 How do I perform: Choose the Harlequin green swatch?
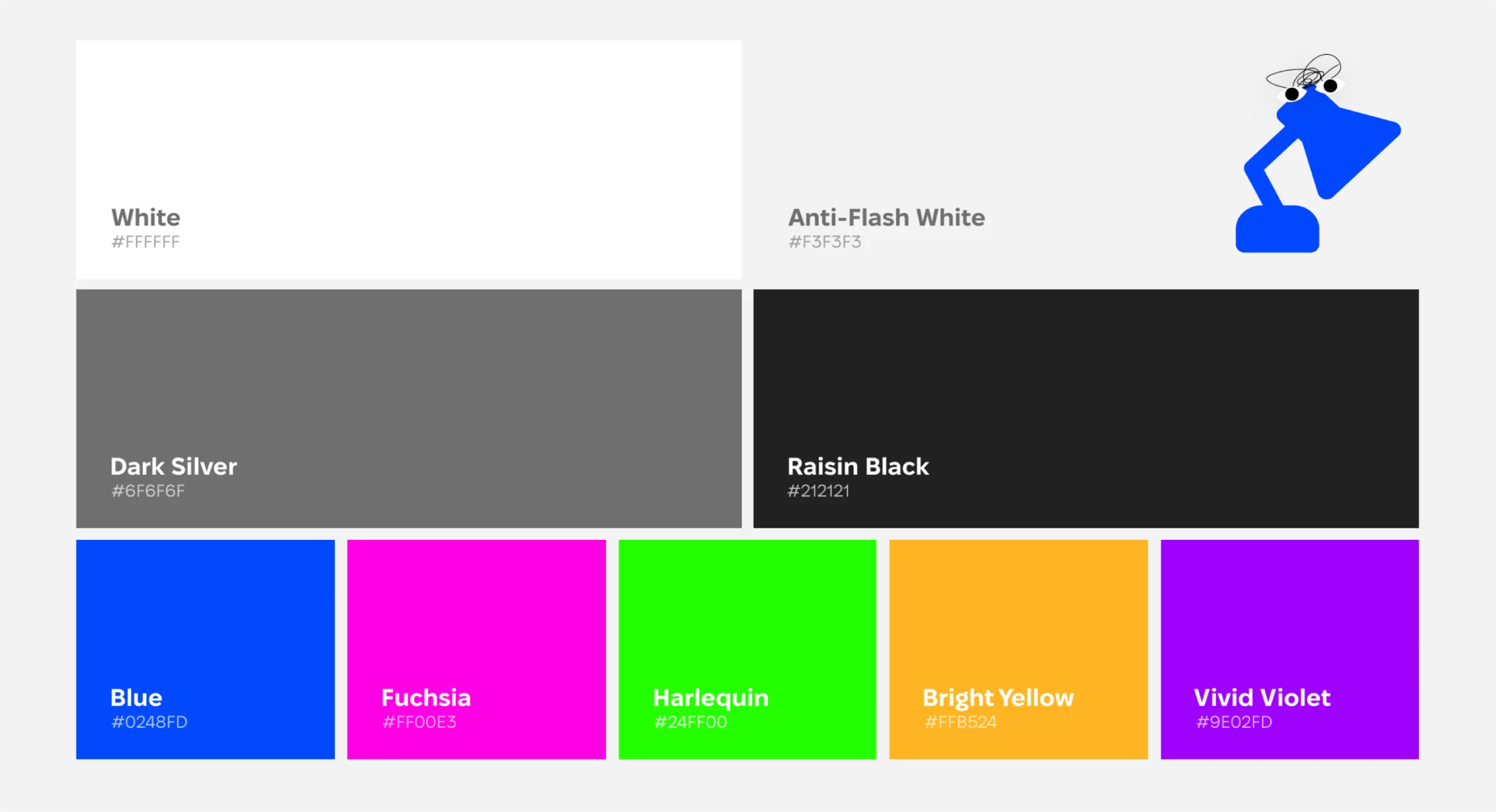(x=747, y=649)
